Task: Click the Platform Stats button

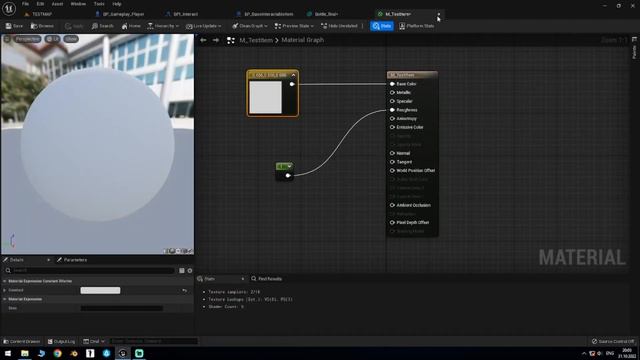Action: [x=416, y=26]
